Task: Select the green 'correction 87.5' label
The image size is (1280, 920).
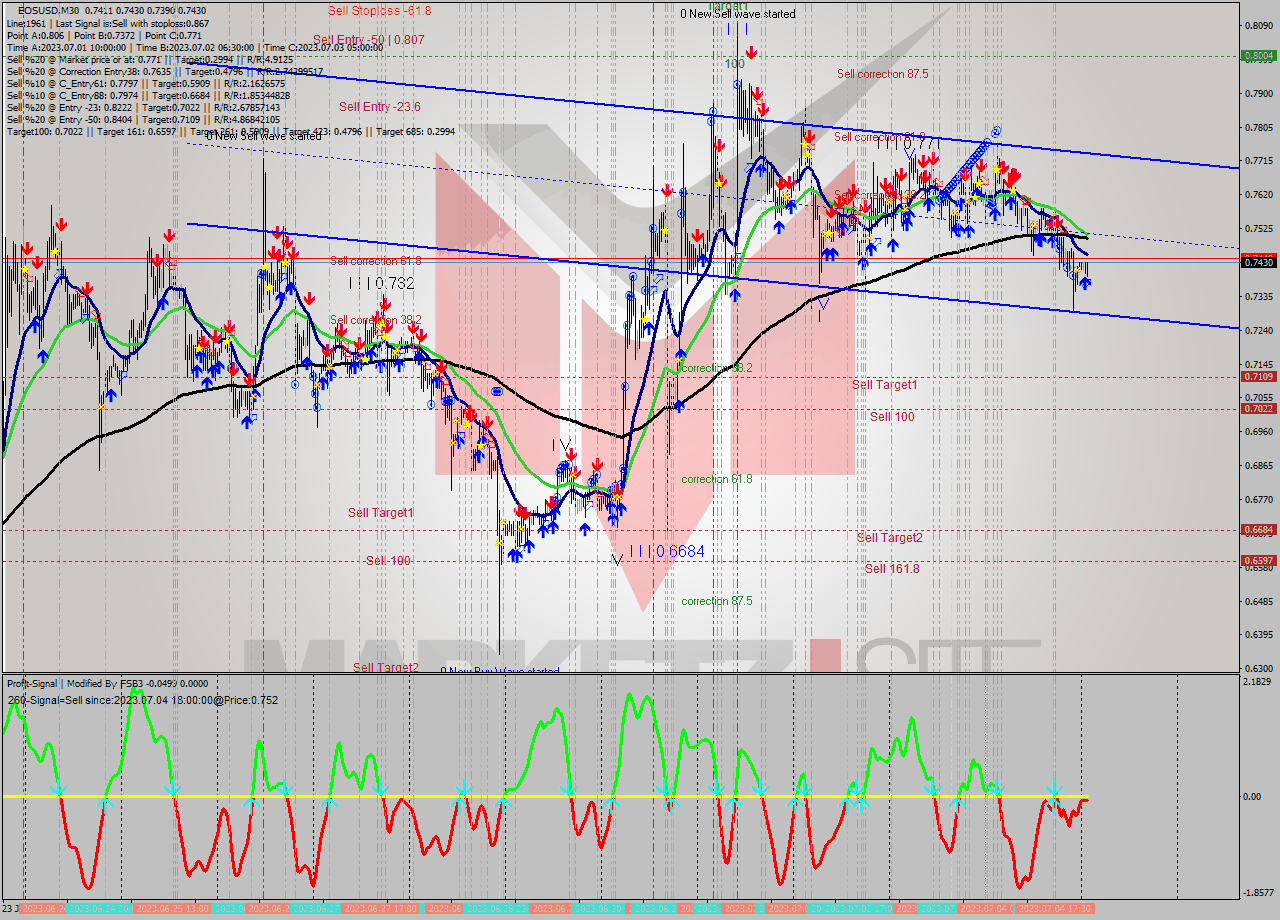Action: pos(717,601)
